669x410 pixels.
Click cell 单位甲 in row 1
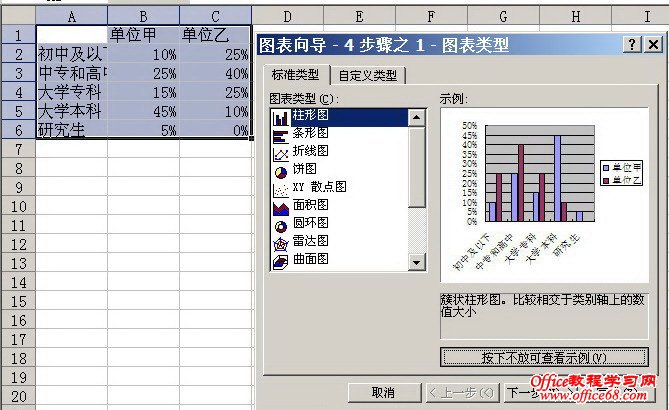coord(143,35)
